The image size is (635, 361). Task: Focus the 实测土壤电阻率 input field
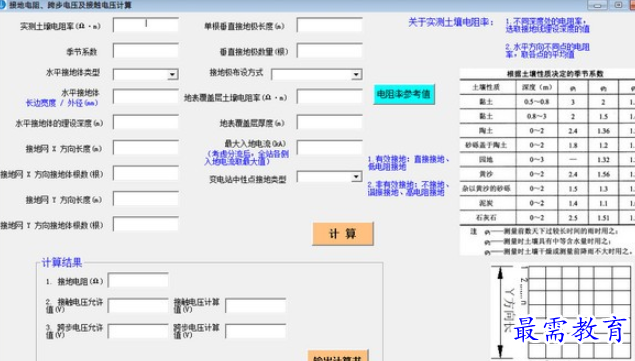(146, 25)
